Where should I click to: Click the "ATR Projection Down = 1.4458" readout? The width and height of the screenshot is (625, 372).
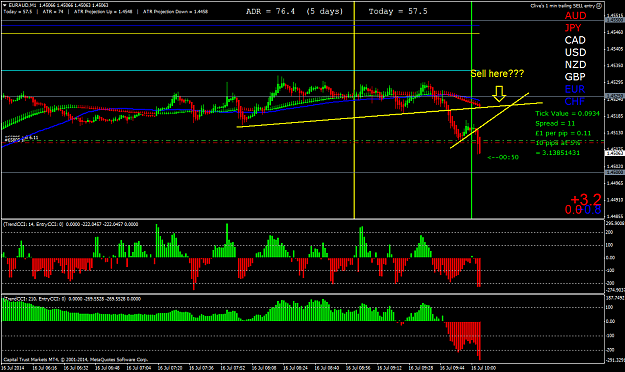[175, 12]
